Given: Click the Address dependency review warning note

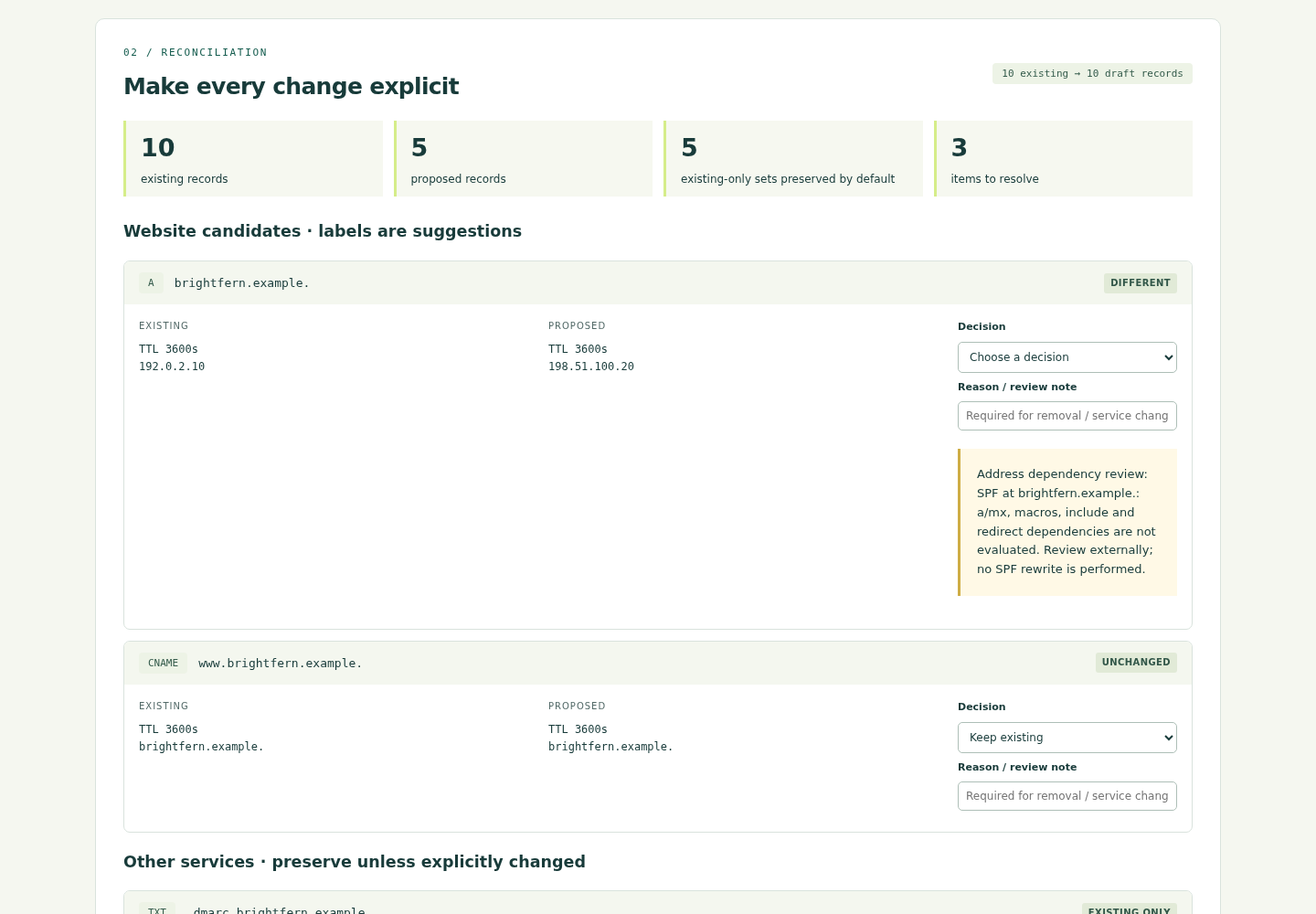Looking at the screenshot, I should point(1067,522).
